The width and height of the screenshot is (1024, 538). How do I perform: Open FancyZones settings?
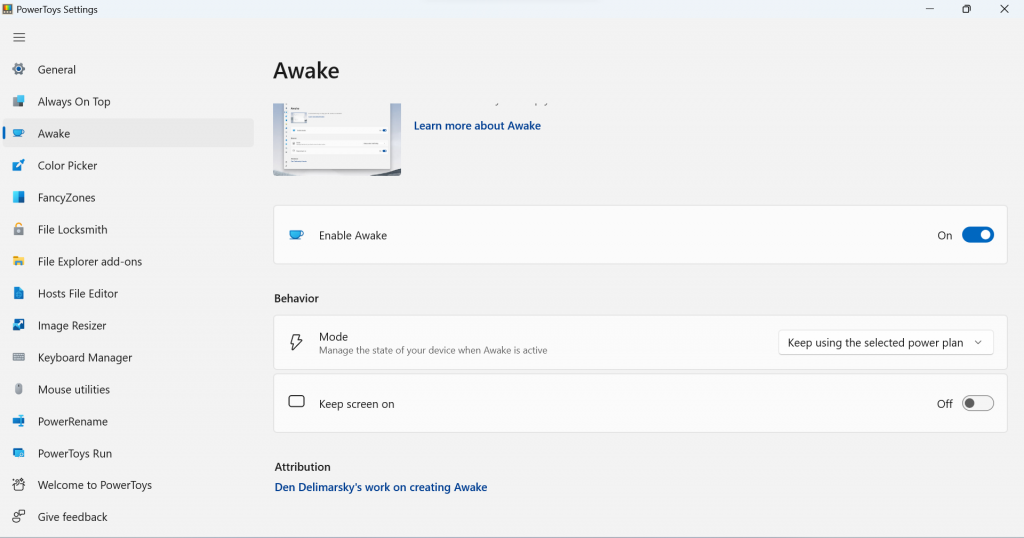[128, 197]
